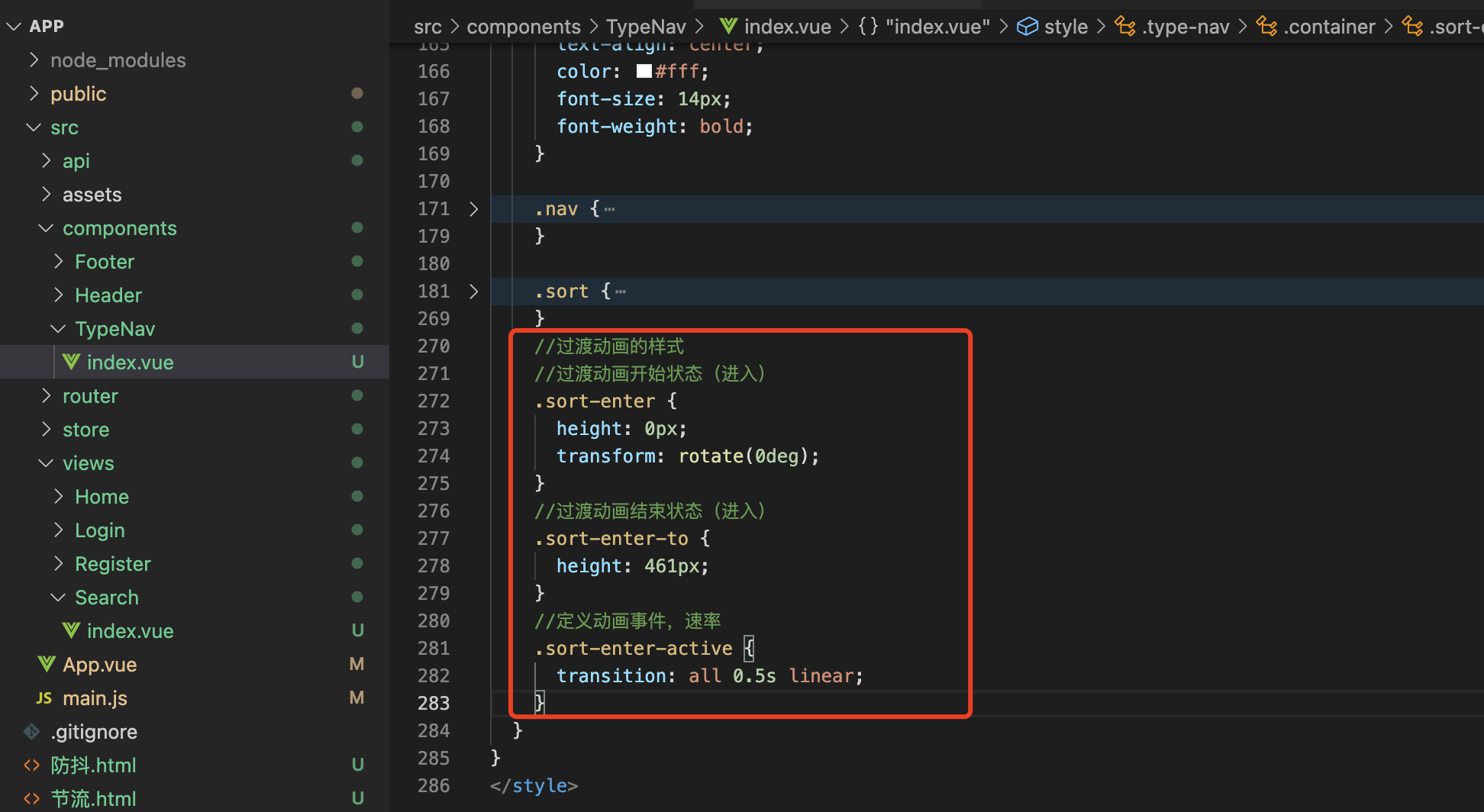Collapse the components folder chevron
This screenshot has width=1484, height=812.
coord(46,227)
